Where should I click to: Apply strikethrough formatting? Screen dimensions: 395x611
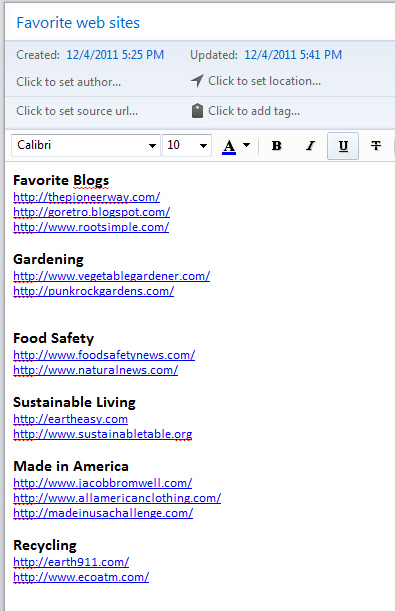[376, 146]
